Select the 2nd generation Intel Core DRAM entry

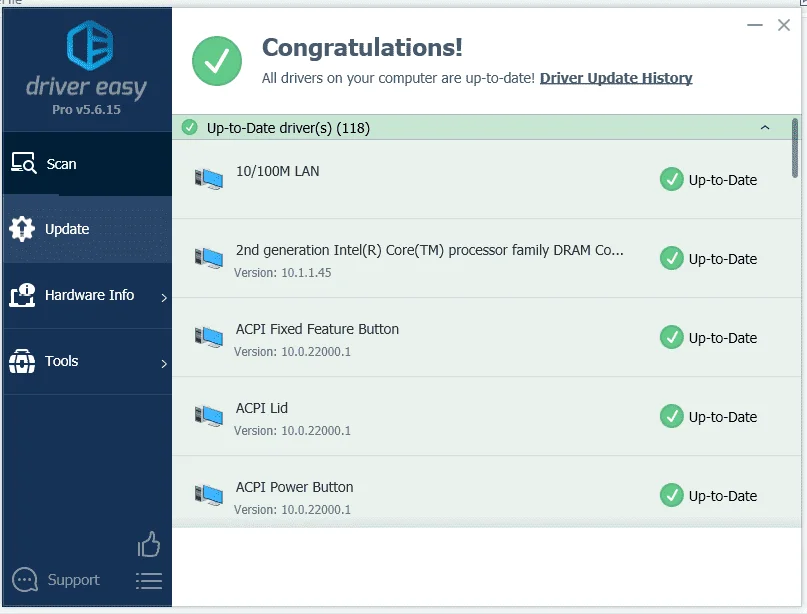coord(429,250)
